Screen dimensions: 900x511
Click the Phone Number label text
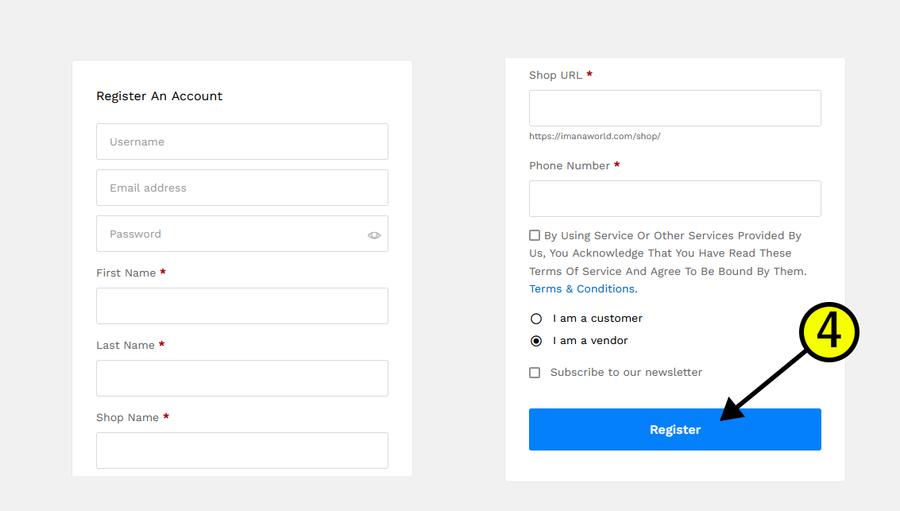(569, 166)
